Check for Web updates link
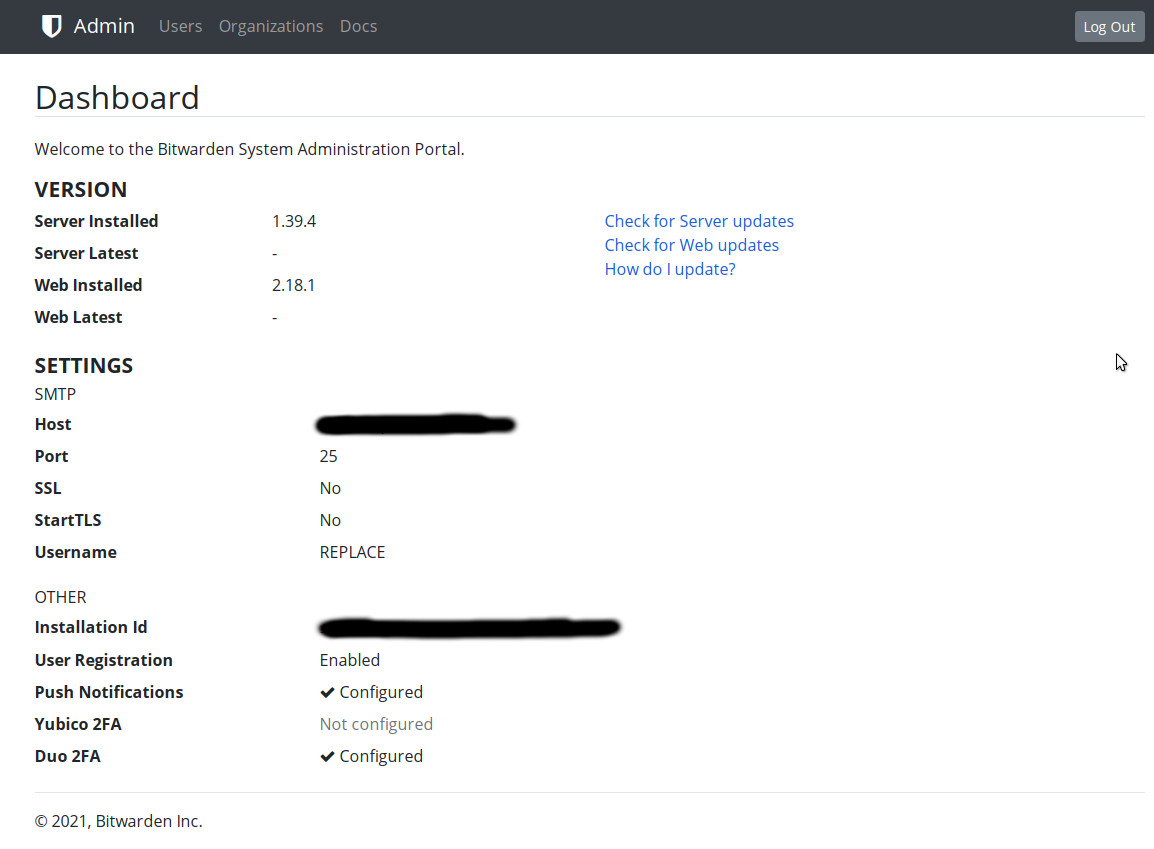Image resolution: width=1154 pixels, height=849 pixels. coord(692,245)
